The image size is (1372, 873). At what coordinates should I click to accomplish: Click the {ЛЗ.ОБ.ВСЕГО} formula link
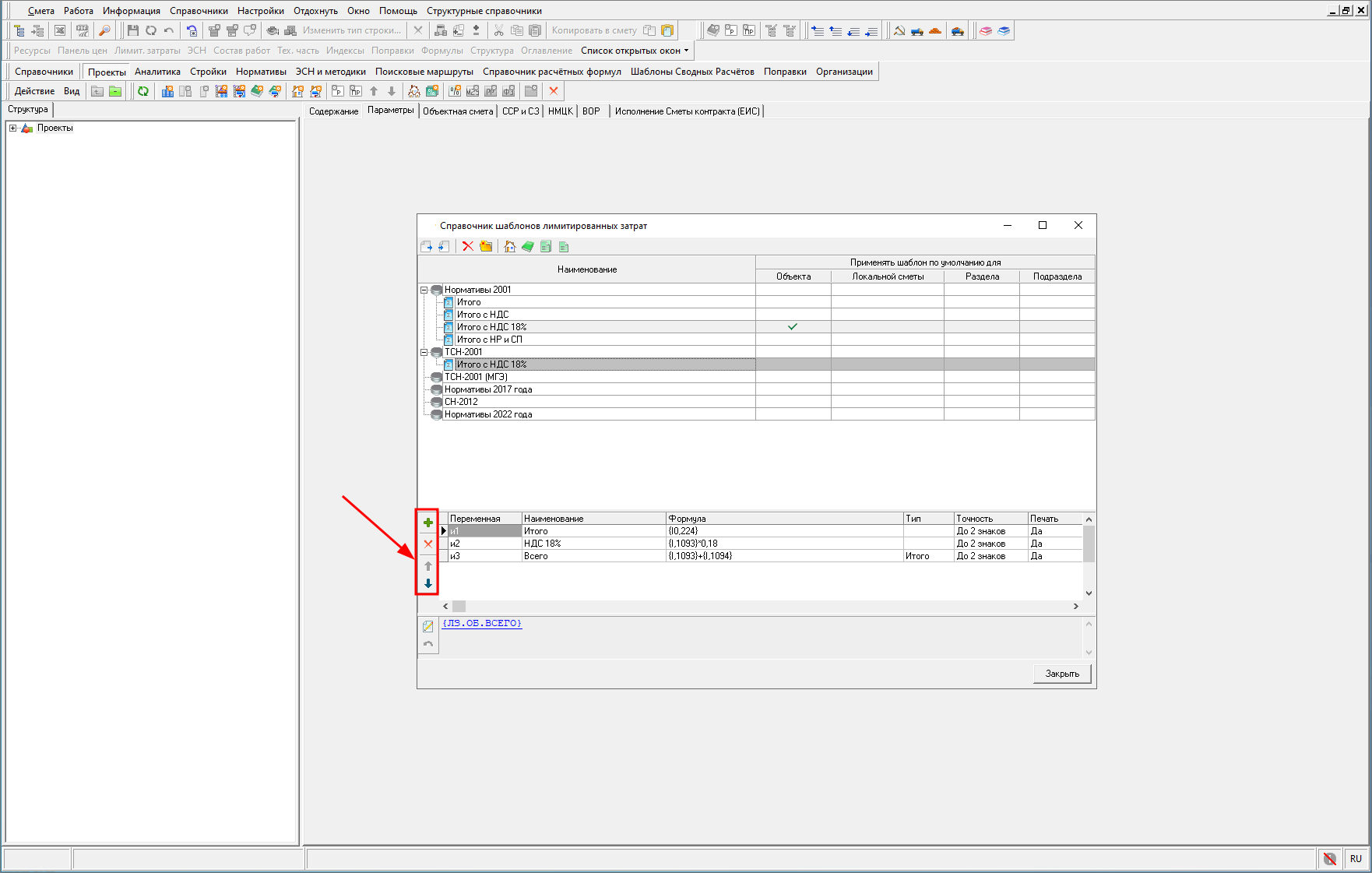(482, 623)
